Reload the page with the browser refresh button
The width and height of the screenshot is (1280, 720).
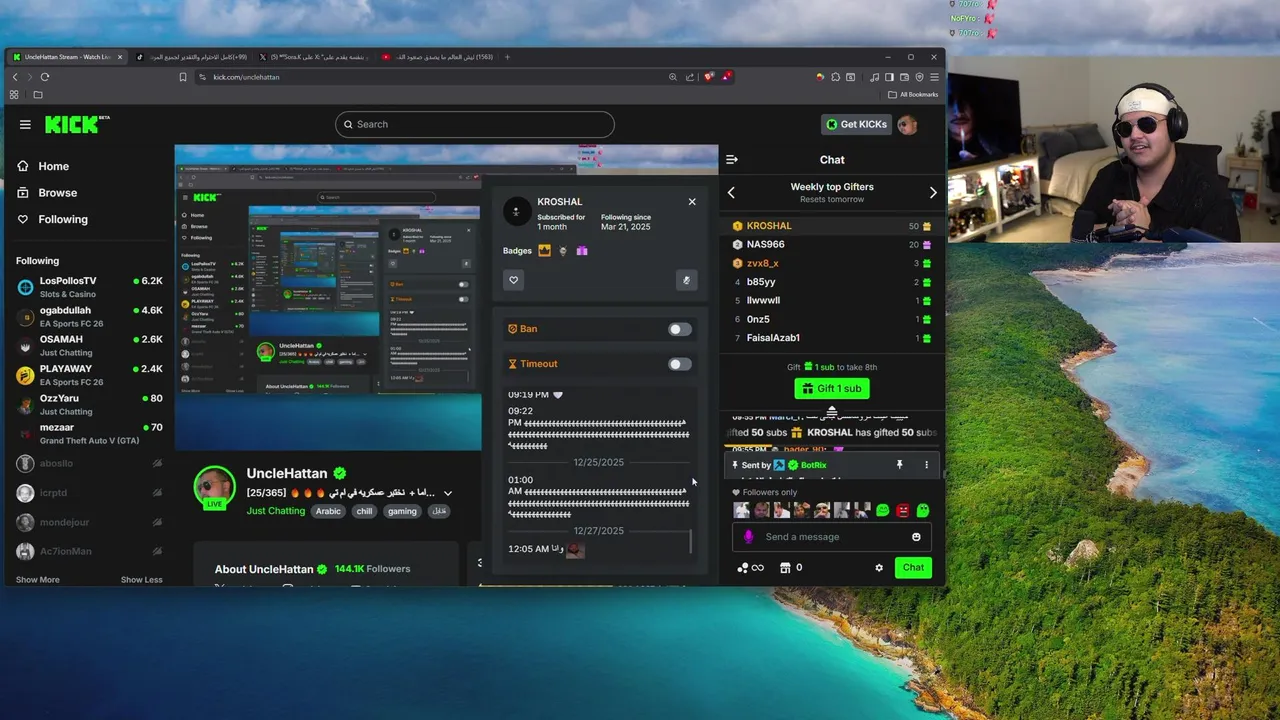pyautogui.click(x=45, y=77)
